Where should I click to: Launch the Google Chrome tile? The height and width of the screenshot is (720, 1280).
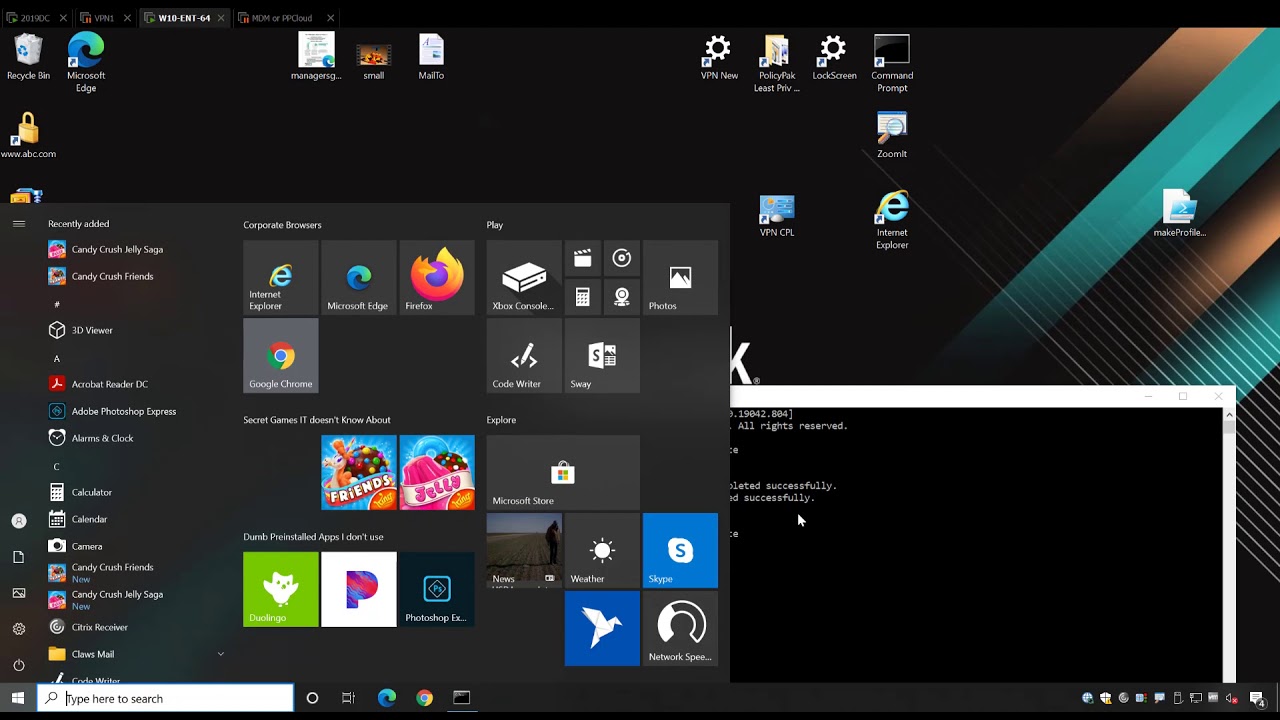coord(280,355)
